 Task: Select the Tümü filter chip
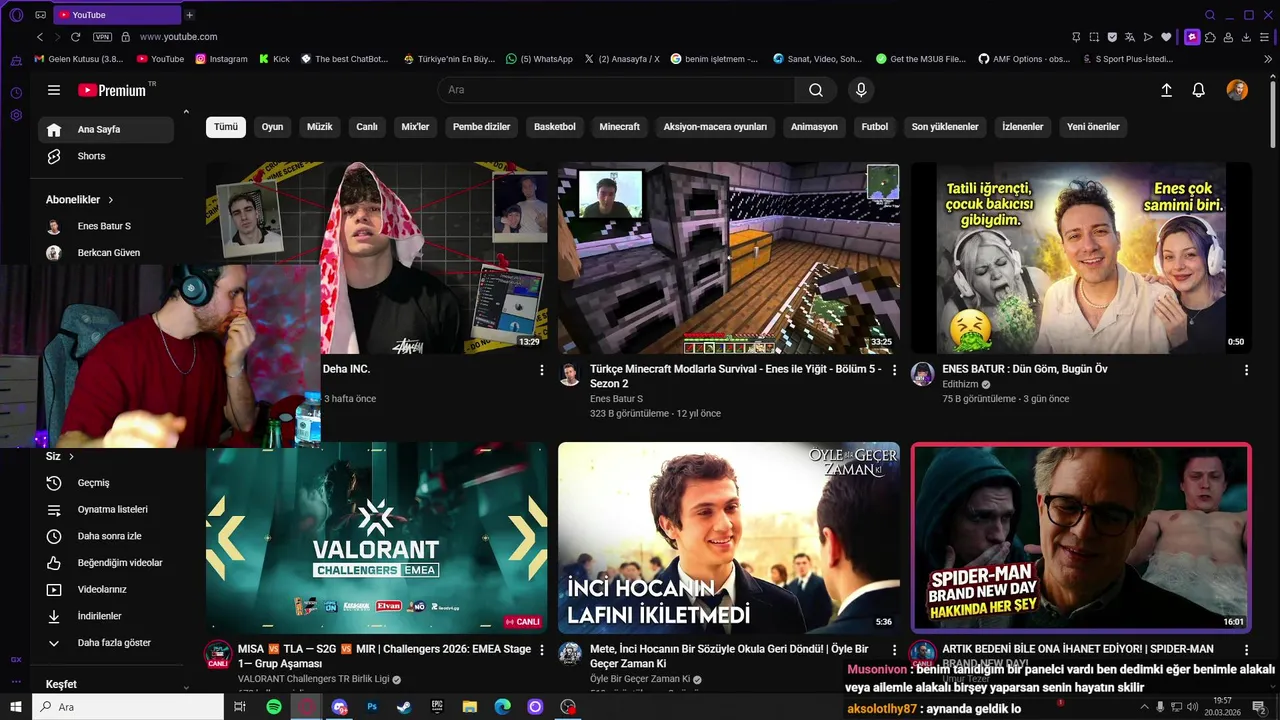tap(226, 127)
